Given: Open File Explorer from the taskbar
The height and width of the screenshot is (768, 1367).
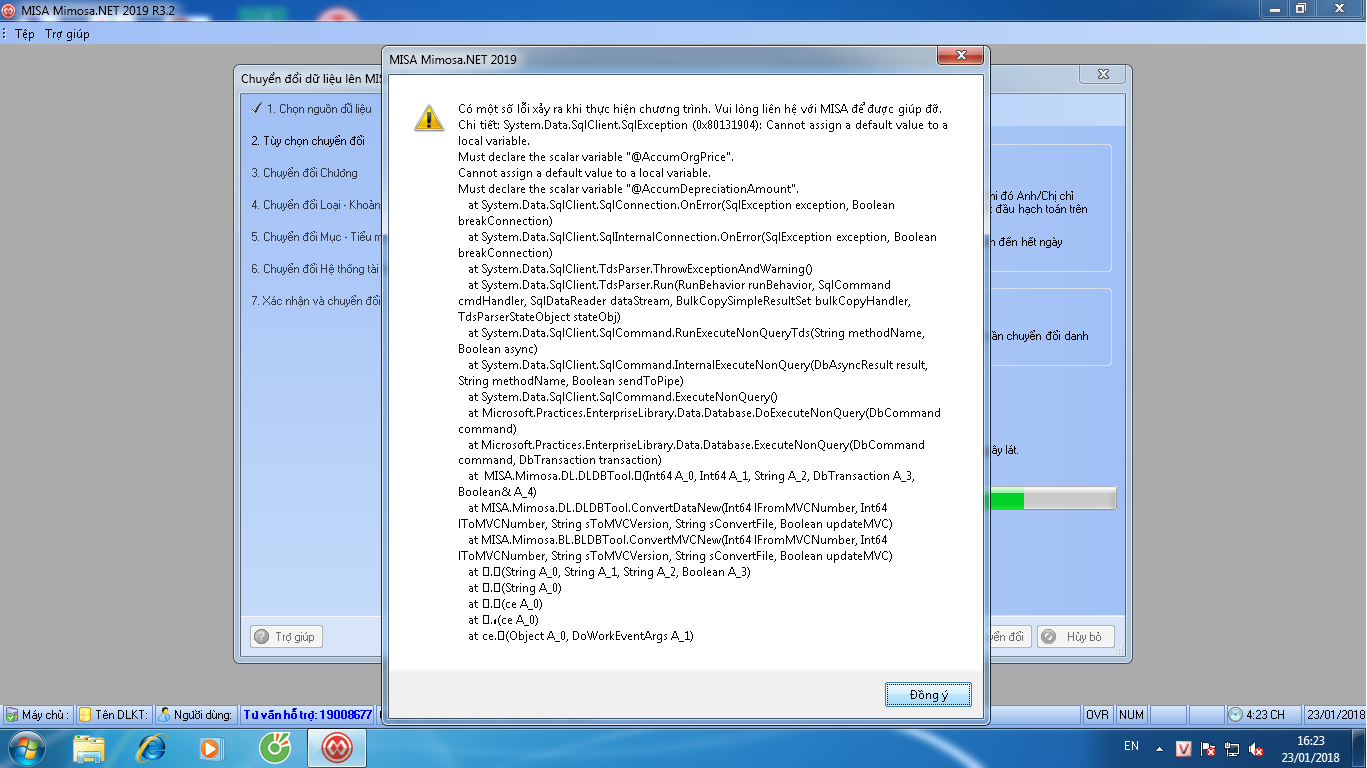Looking at the screenshot, I should (x=89, y=748).
